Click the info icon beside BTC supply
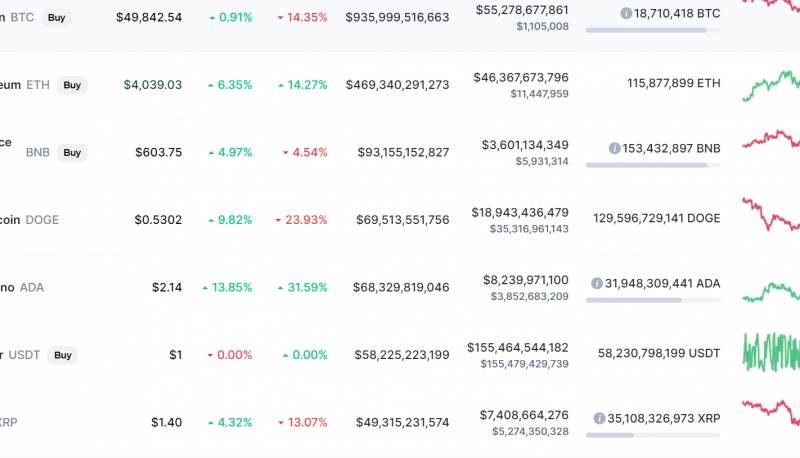Viewport: 800px width, 458px height. (x=626, y=13)
